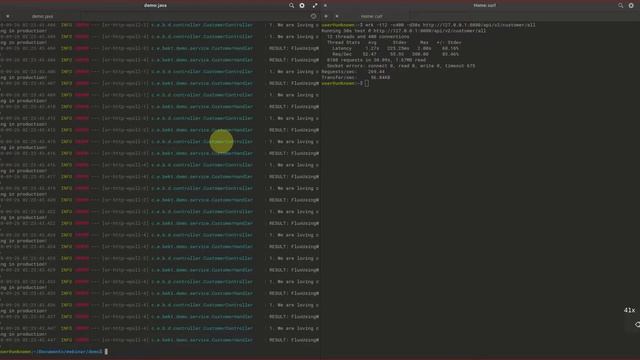Toggle fullscreen for the left terminal window
This screenshot has height=360, width=640.
pyautogui.click(x=315, y=6)
